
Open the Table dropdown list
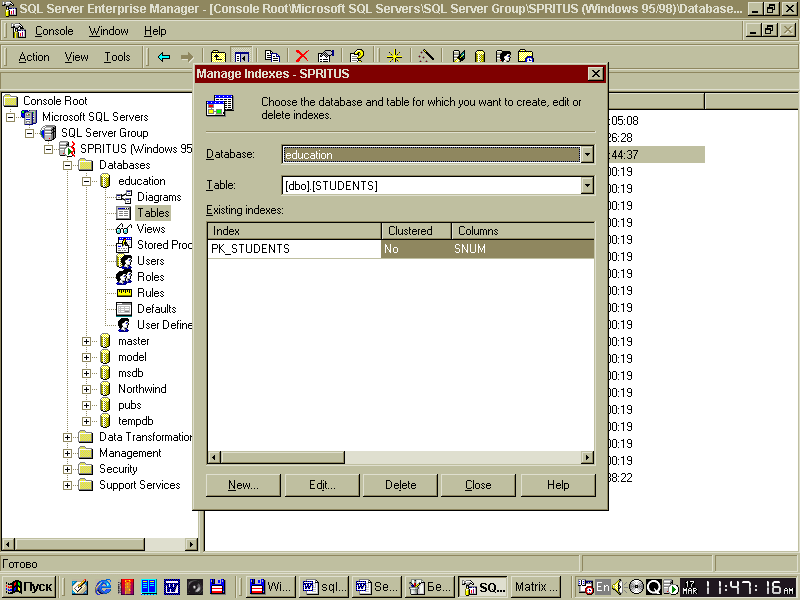[x=587, y=185]
